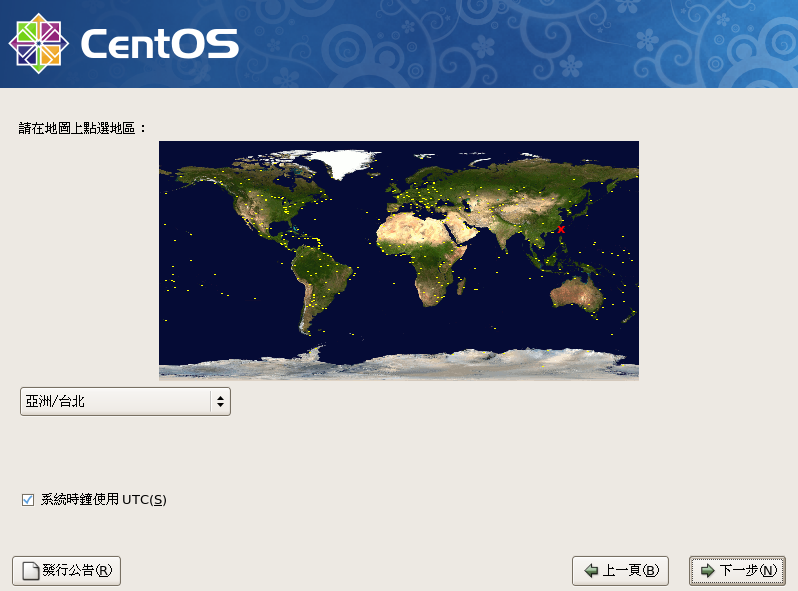Open the 發行公告(R) release notes
The height and width of the screenshot is (591, 798).
tap(66, 570)
